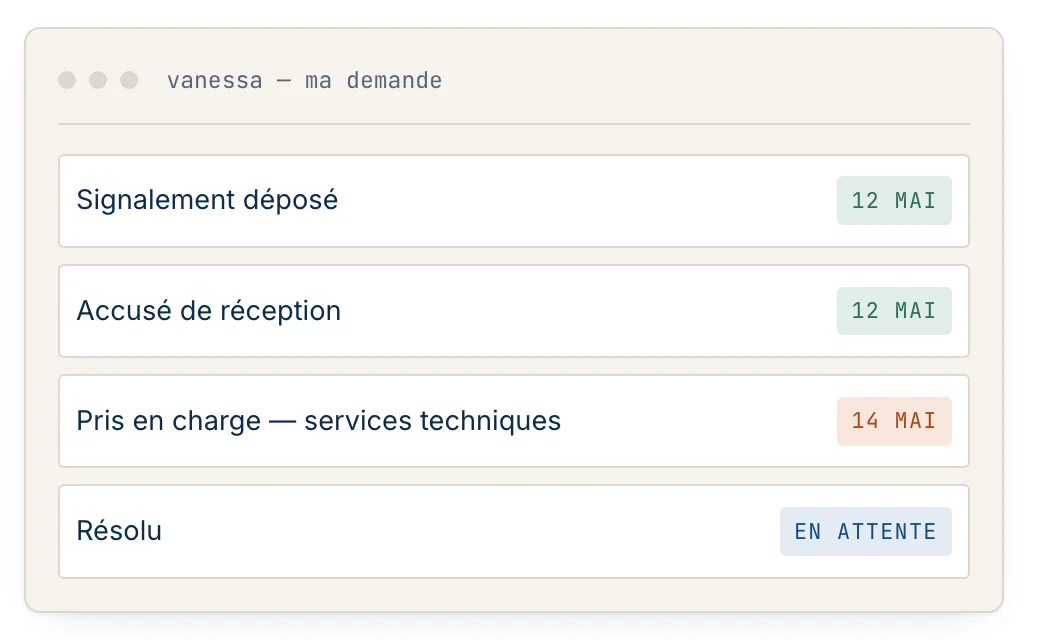The height and width of the screenshot is (640, 1040).
Task: Click empty space in the Accusé de réception row
Action: pos(589,311)
